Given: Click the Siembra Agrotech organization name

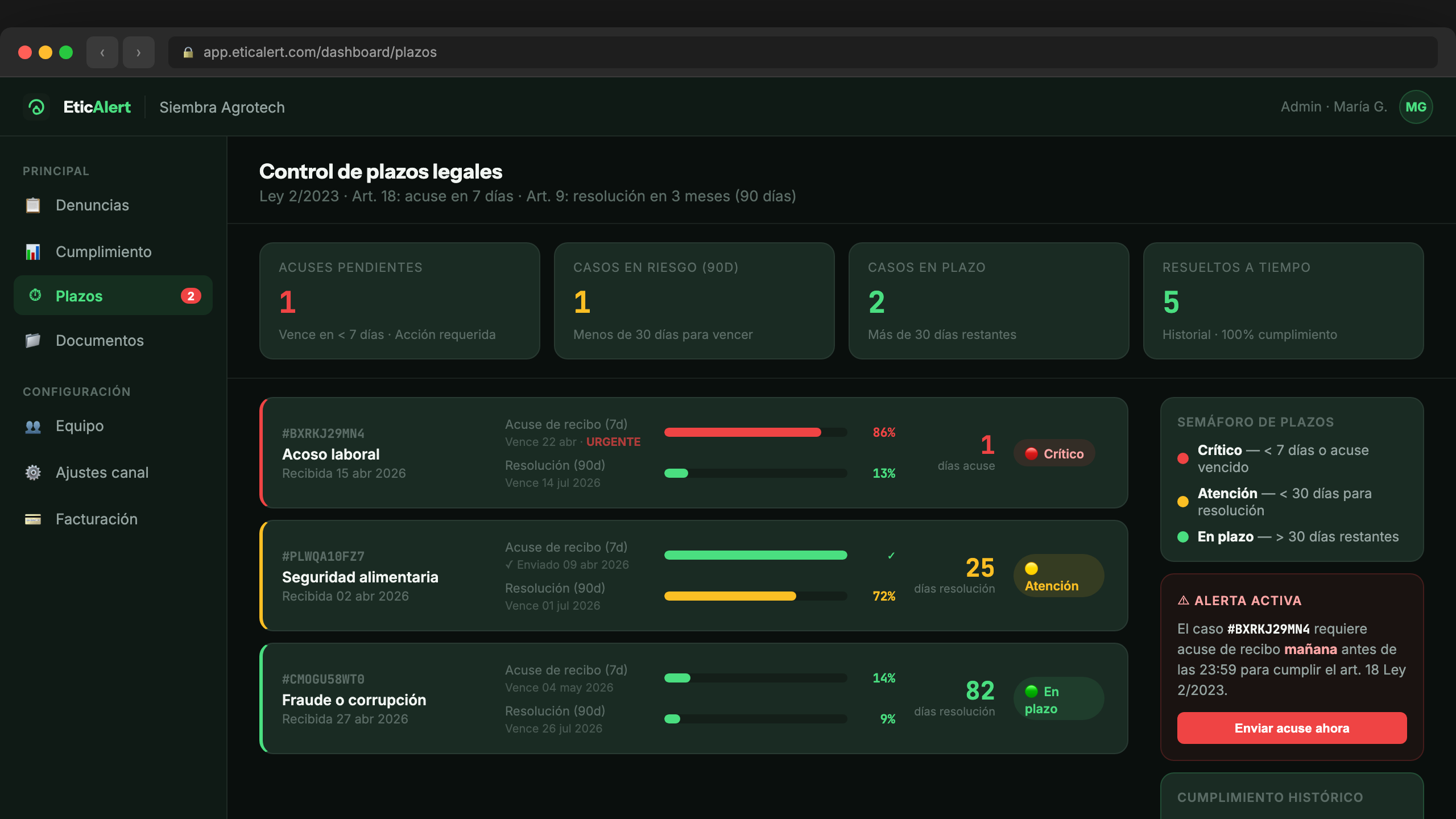Looking at the screenshot, I should pos(222,107).
